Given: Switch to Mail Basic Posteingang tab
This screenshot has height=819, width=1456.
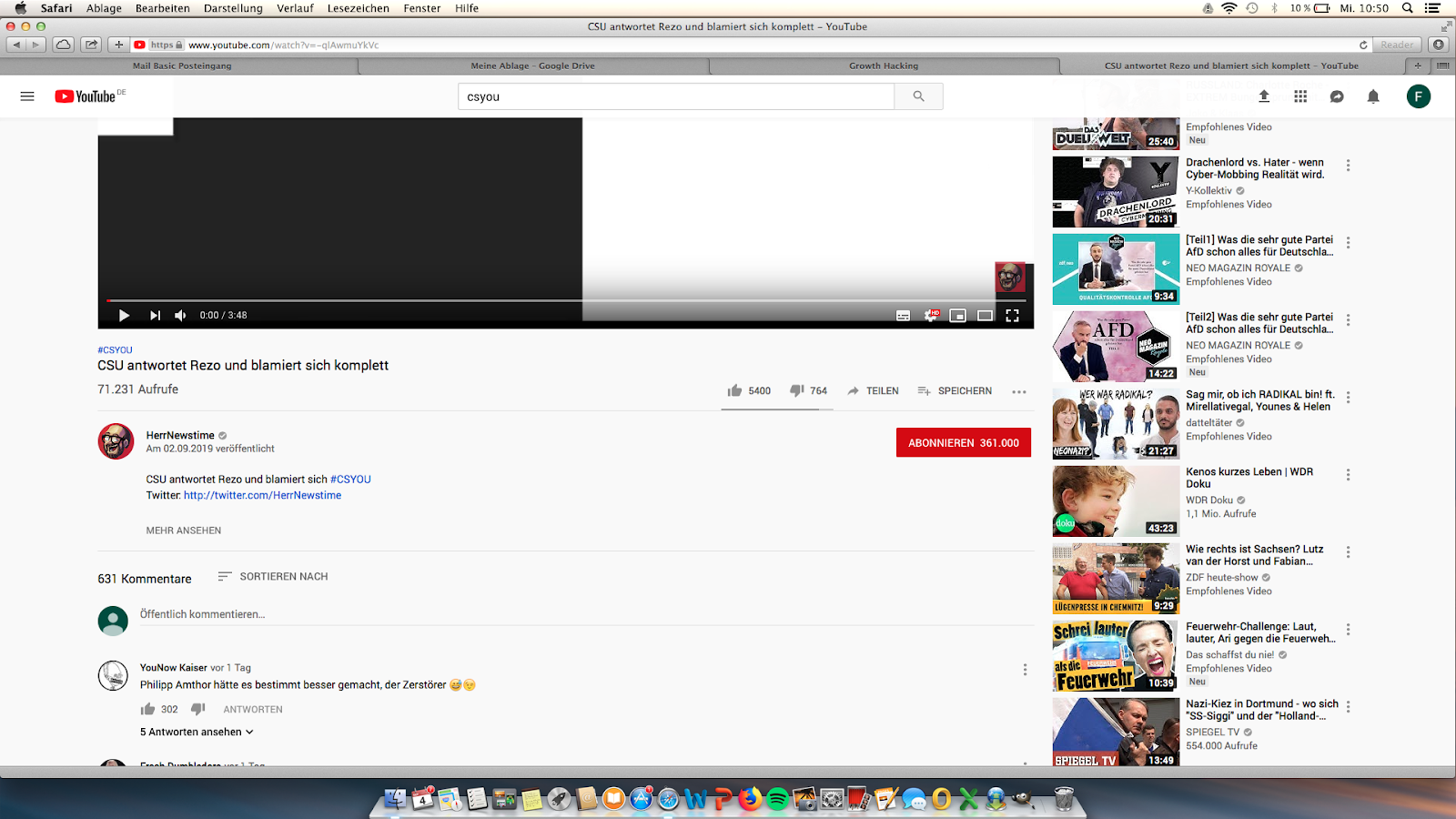Looking at the screenshot, I should [x=181, y=66].
